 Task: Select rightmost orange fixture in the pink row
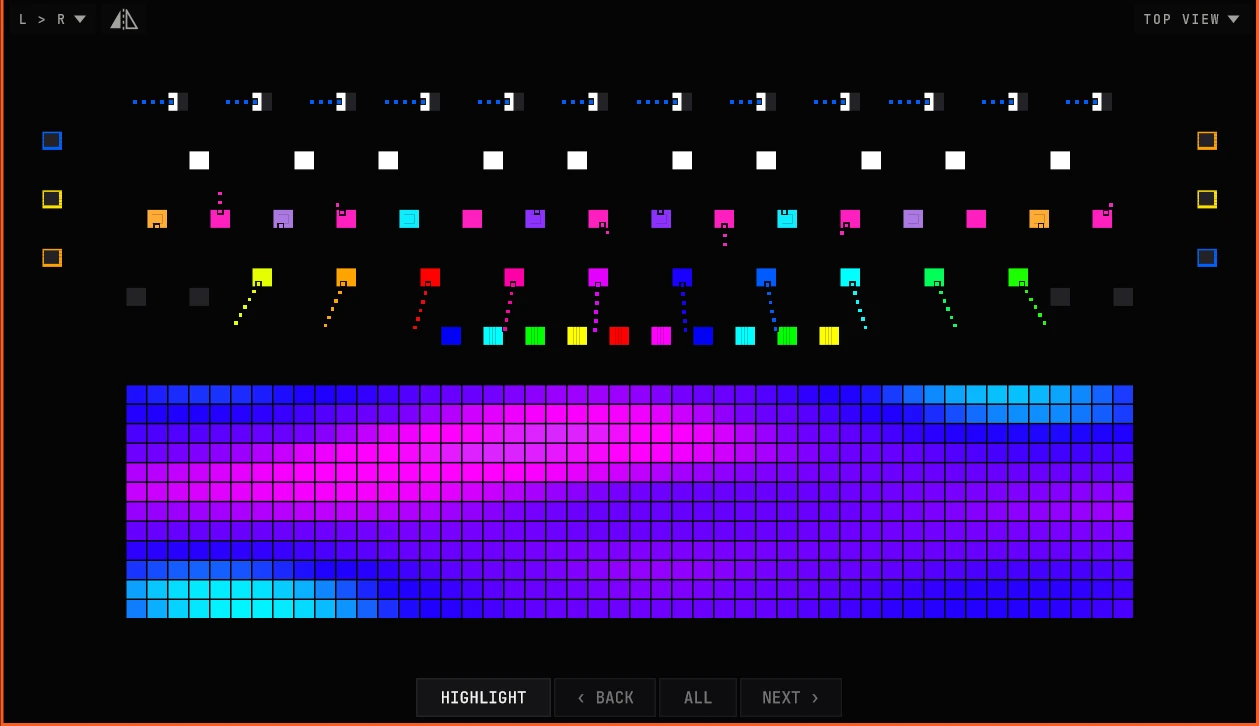coord(1039,219)
